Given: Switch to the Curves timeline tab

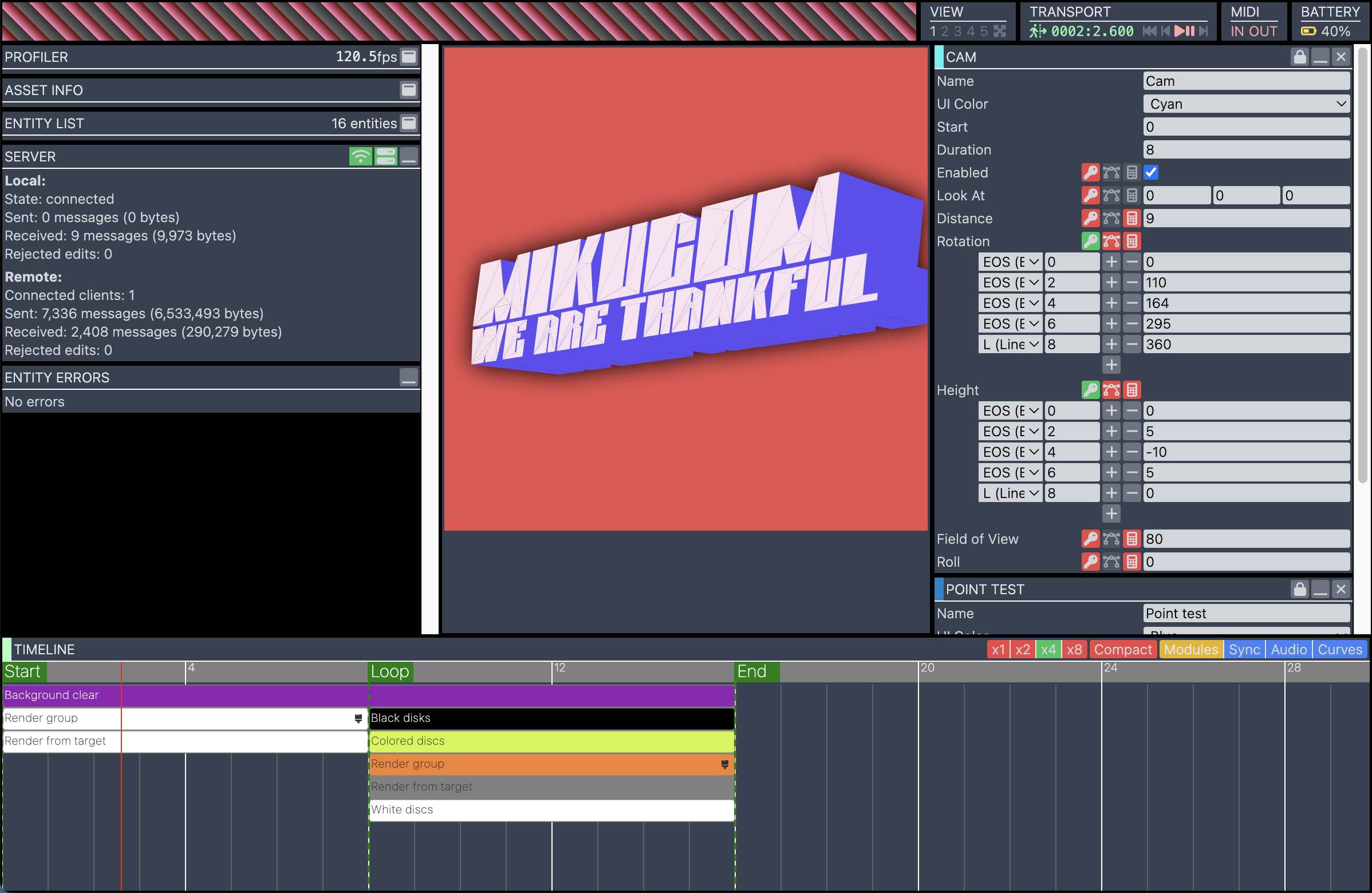Looking at the screenshot, I should [1339, 650].
